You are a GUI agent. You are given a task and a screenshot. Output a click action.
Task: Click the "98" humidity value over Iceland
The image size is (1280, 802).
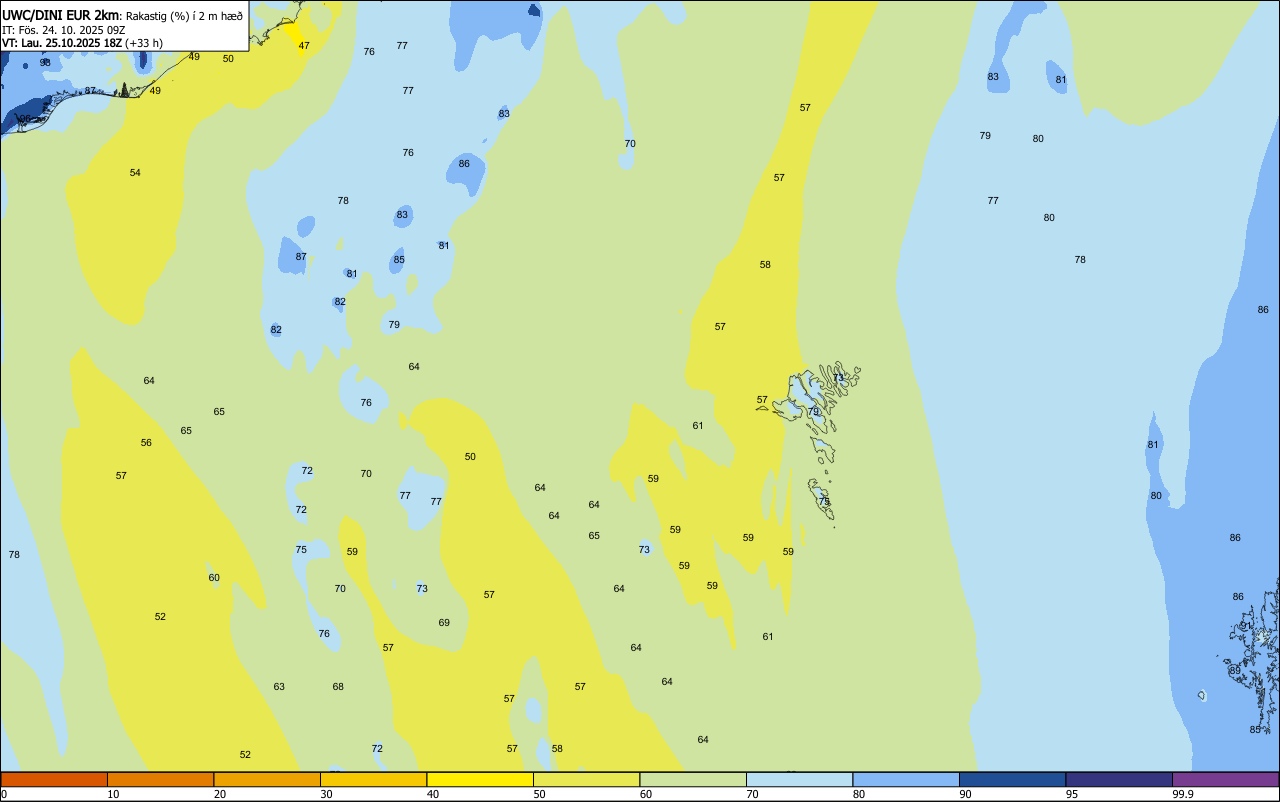45,63
